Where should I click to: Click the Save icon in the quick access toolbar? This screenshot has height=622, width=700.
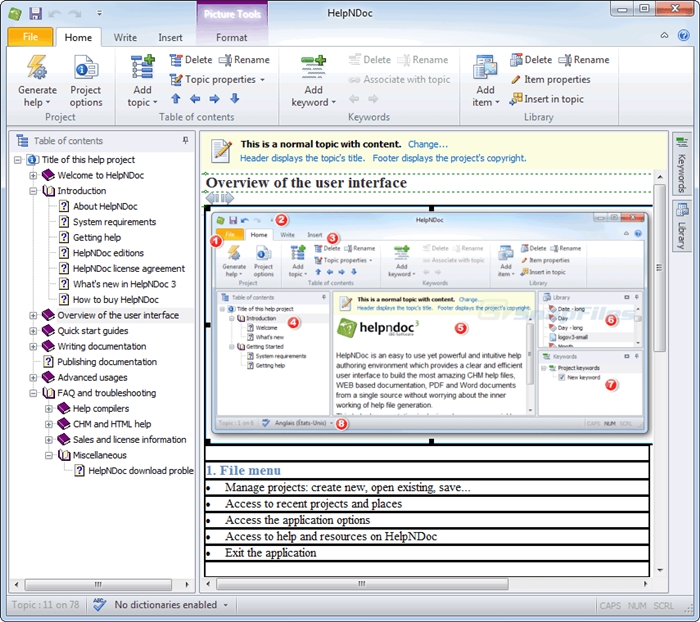tap(35, 13)
